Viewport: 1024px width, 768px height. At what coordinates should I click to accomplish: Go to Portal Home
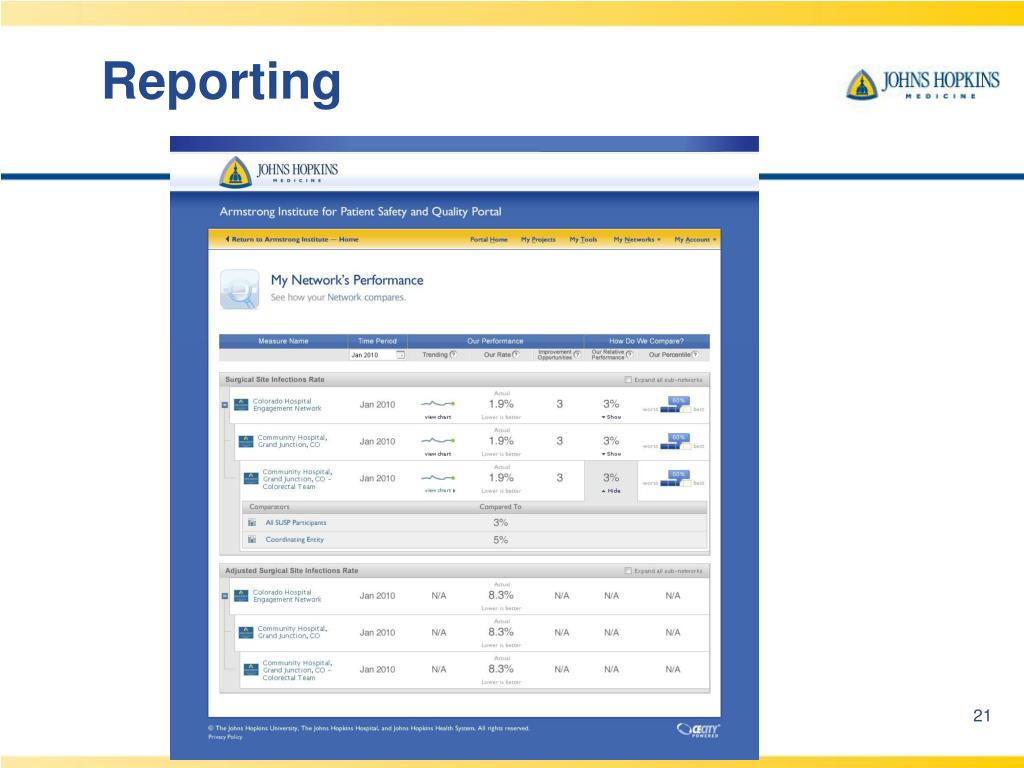(488, 240)
